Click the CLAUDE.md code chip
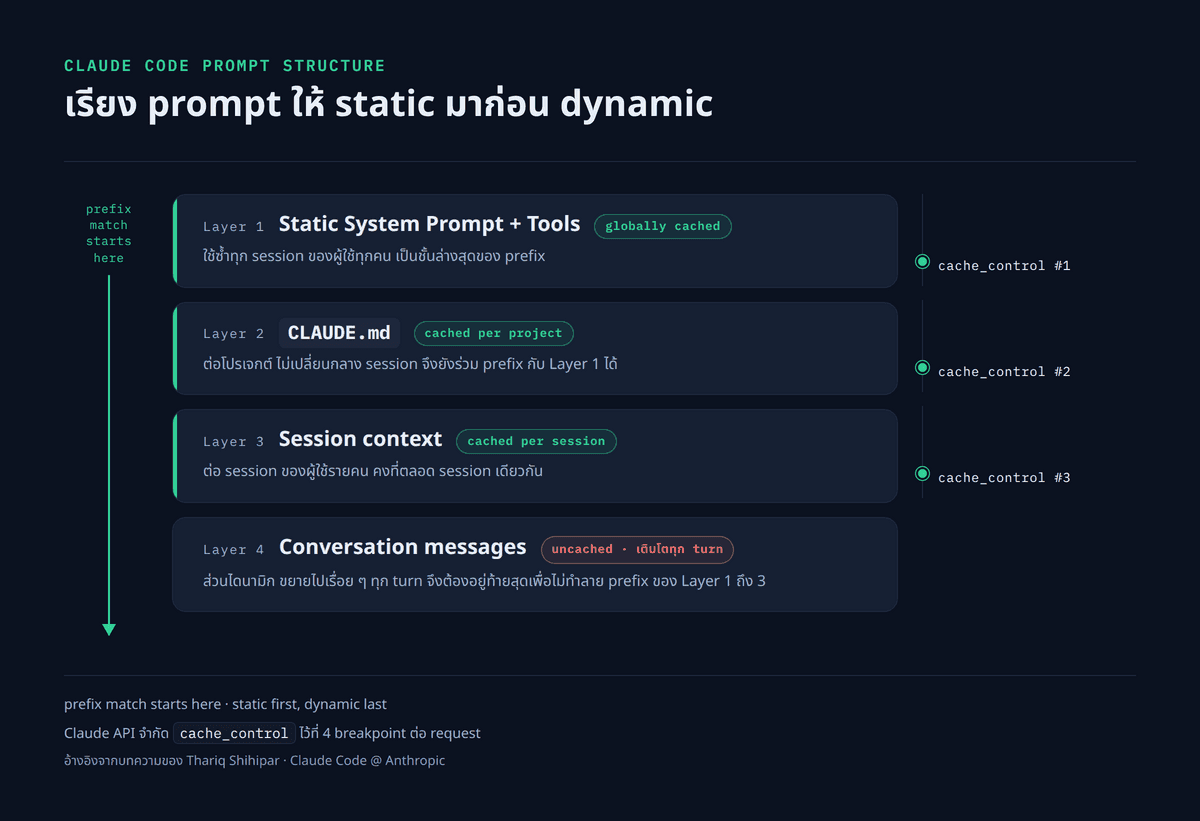This screenshot has width=1200, height=821. (339, 333)
